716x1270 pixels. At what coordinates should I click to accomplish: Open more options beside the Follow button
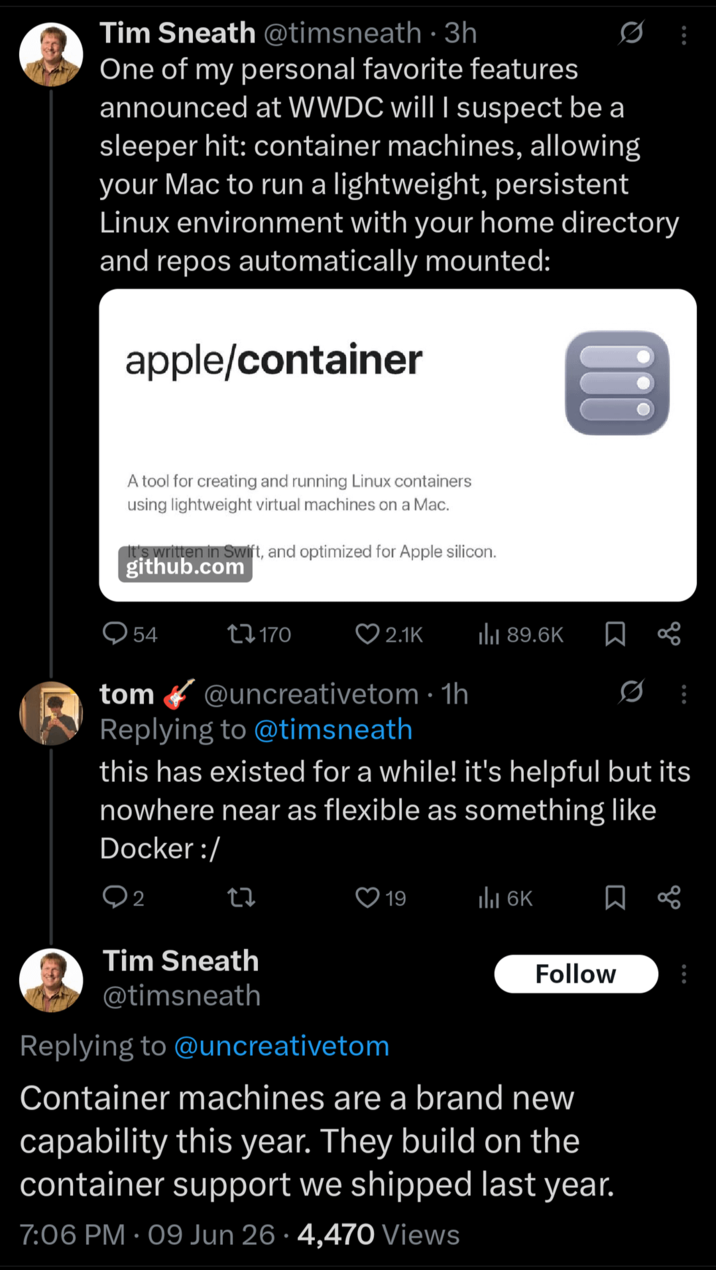pyautogui.click(x=684, y=974)
